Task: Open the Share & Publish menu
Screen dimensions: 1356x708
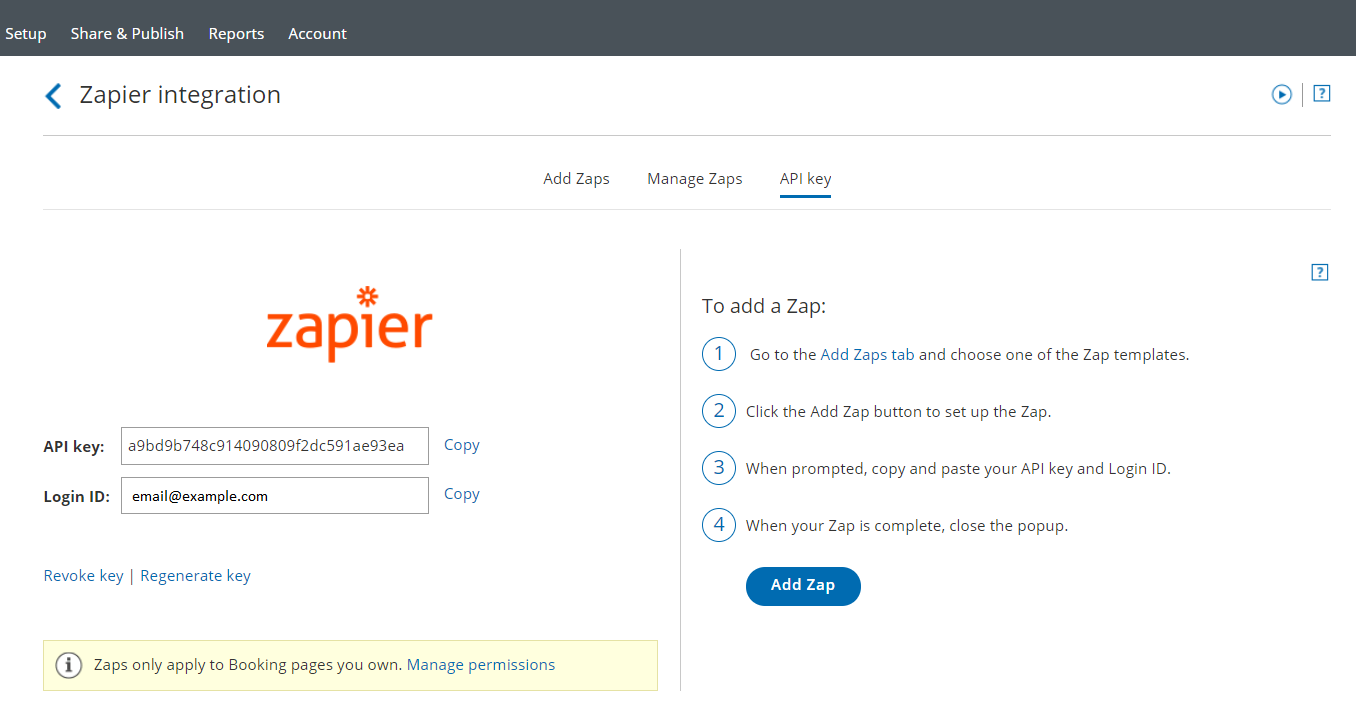Action: point(127,33)
